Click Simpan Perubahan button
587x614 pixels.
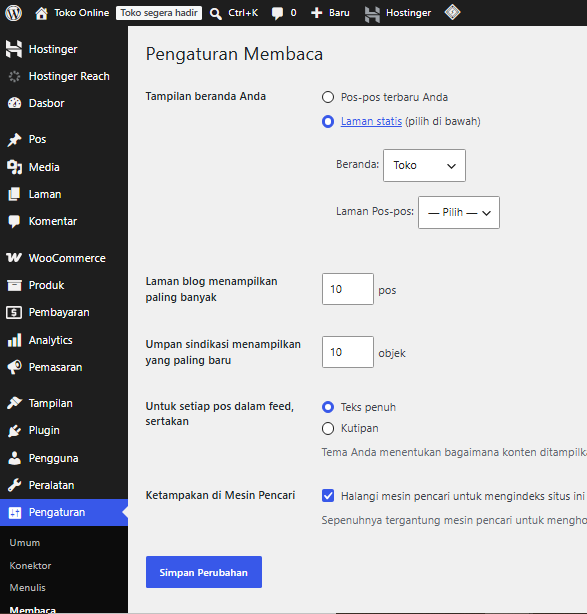tap(204, 572)
